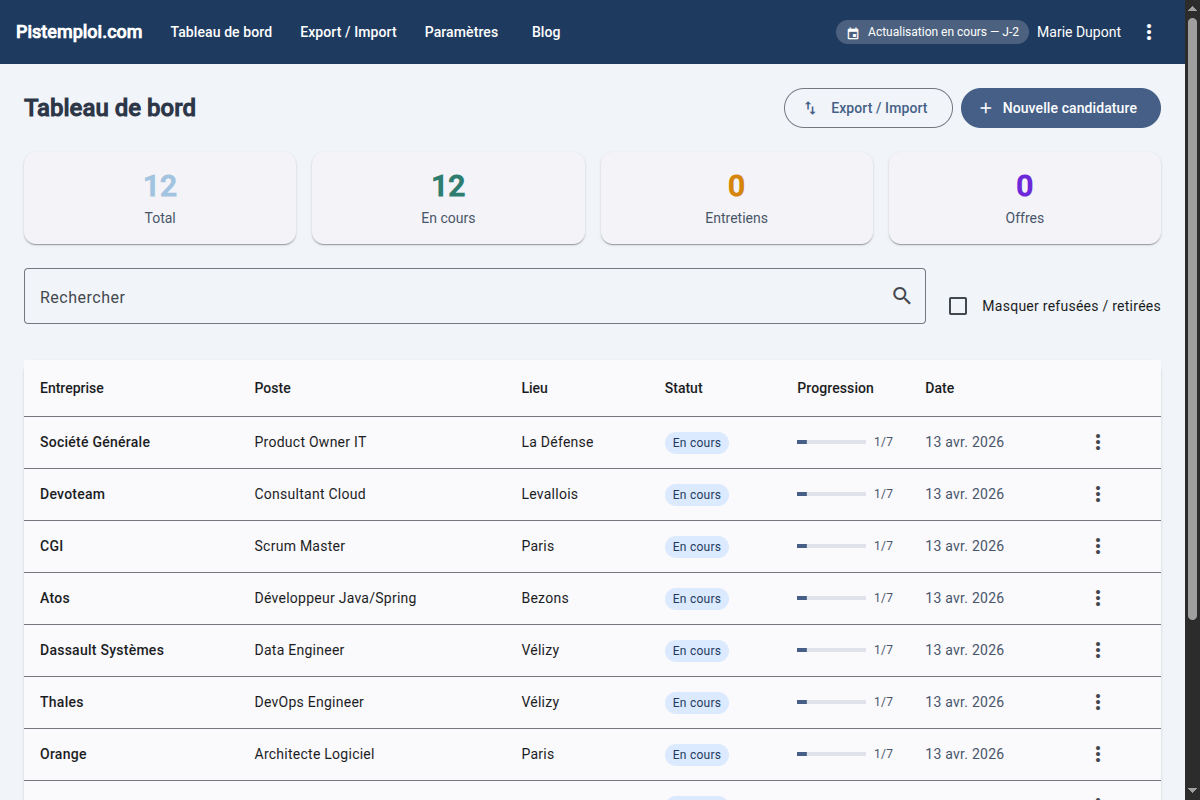Focus the Rechercher search field
This screenshot has width=1200, height=800.
[450, 296]
